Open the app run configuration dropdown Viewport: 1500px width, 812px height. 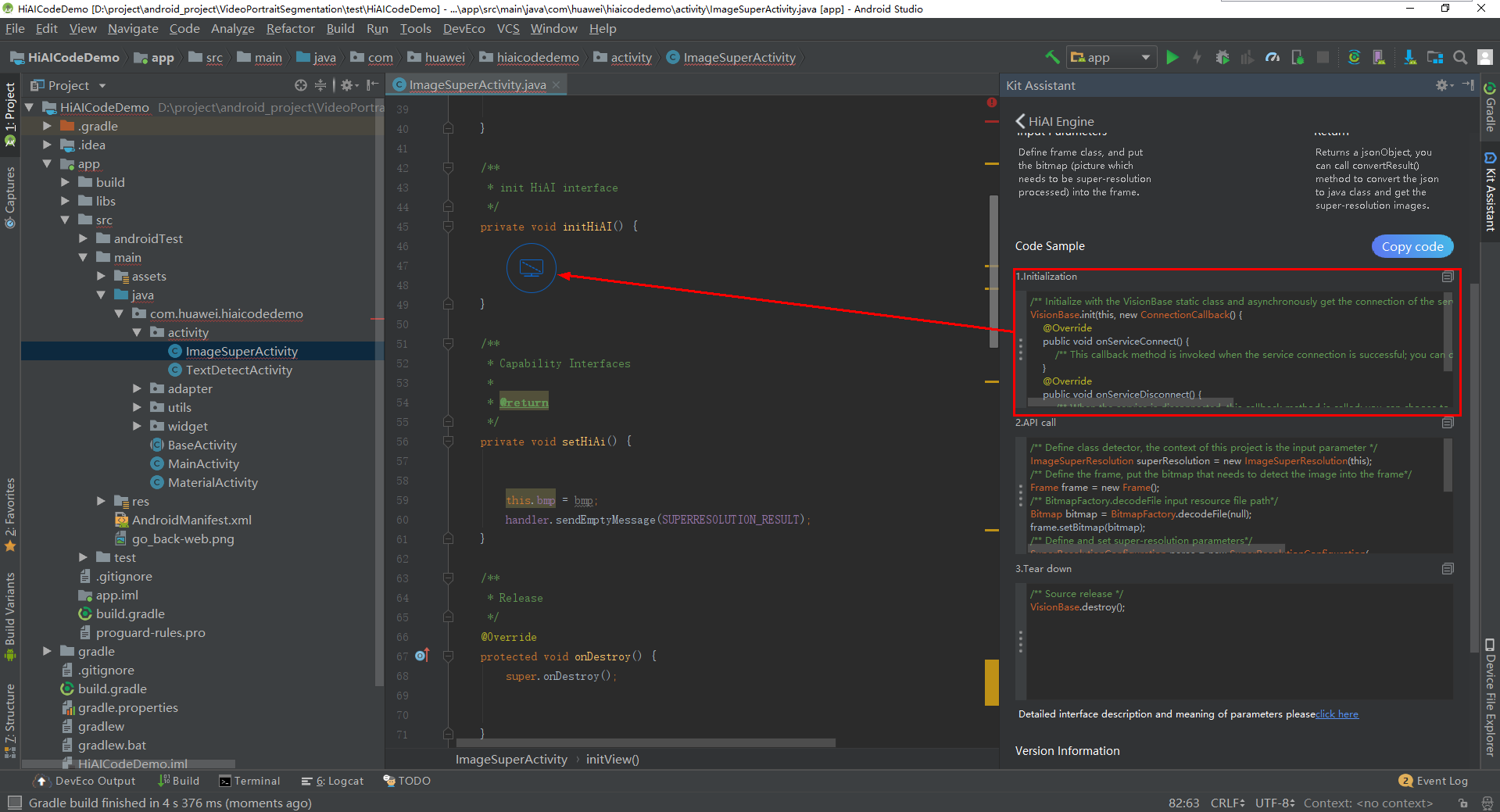point(1112,57)
